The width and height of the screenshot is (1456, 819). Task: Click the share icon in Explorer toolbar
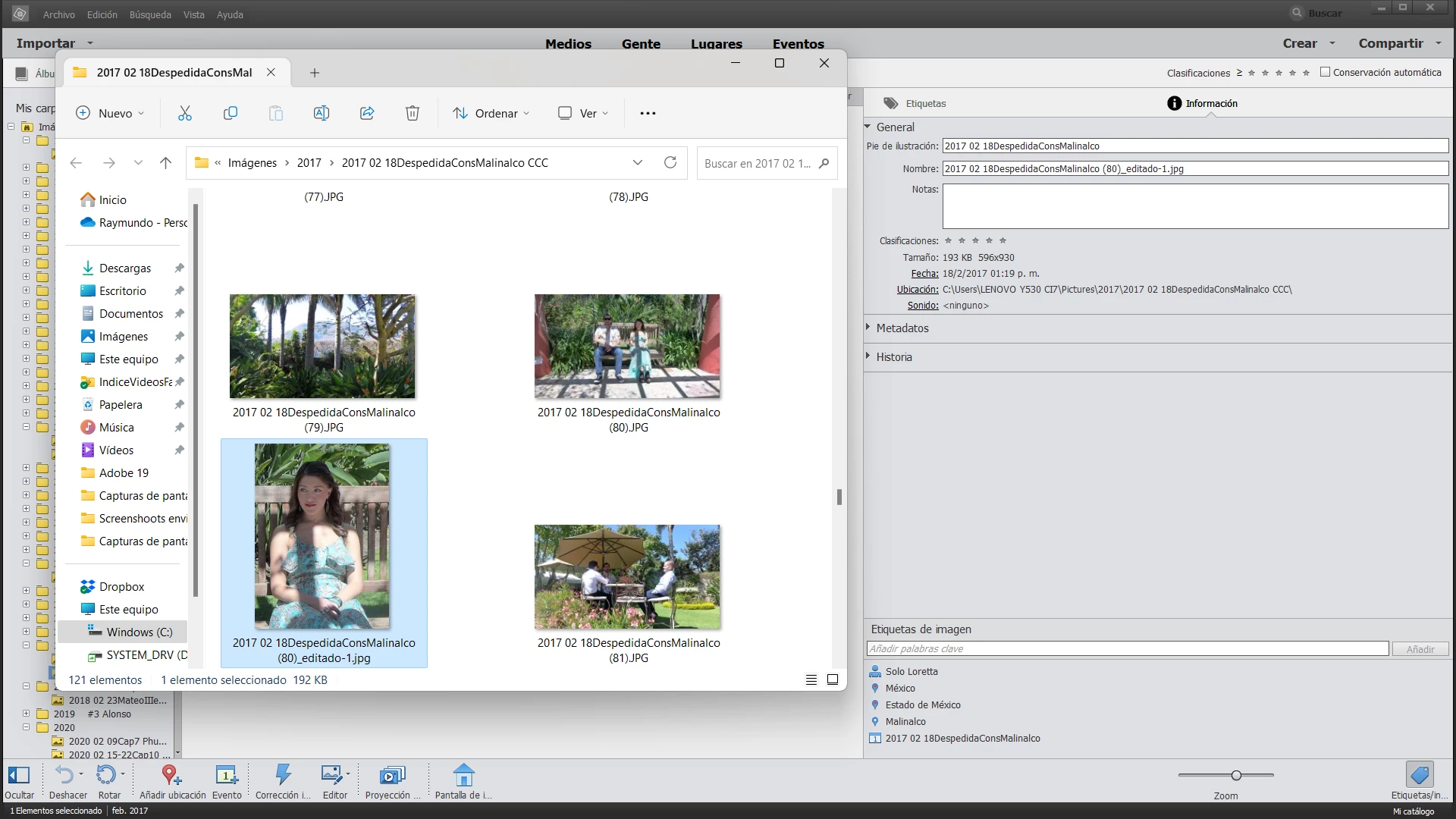click(367, 113)
